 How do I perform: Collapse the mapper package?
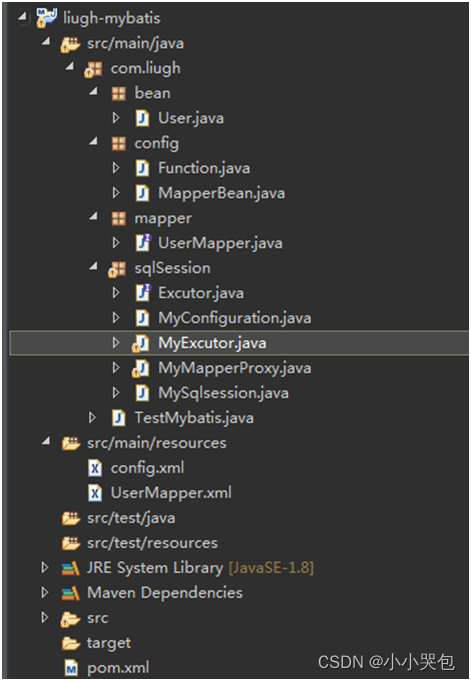click(x=93, y=216)
